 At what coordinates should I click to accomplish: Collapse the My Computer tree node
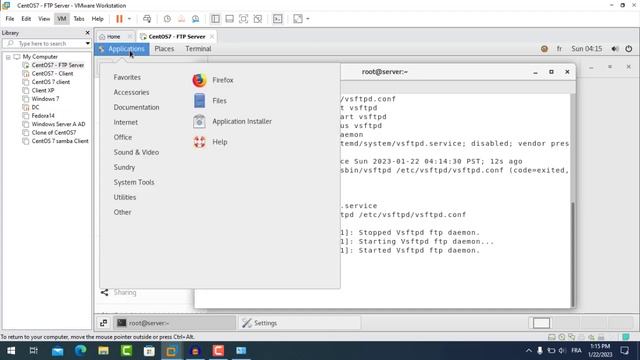click(x=8, y=57)
